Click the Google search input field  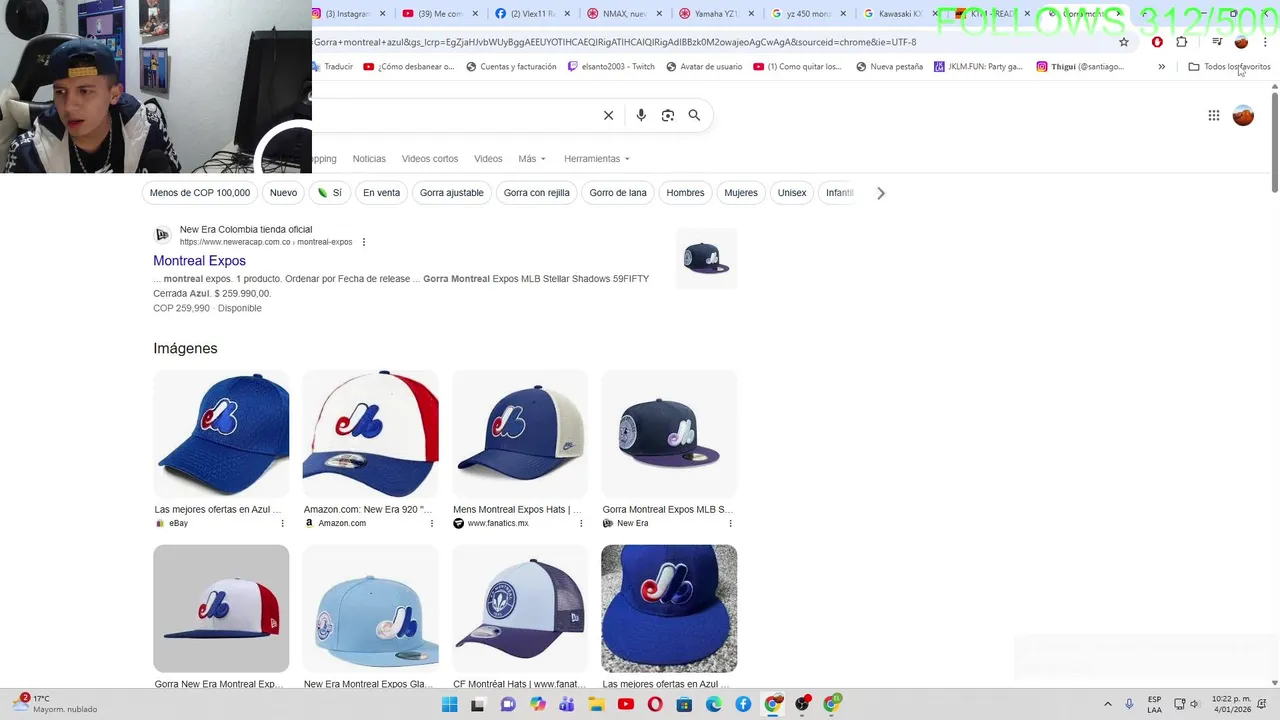coord(455,115)
